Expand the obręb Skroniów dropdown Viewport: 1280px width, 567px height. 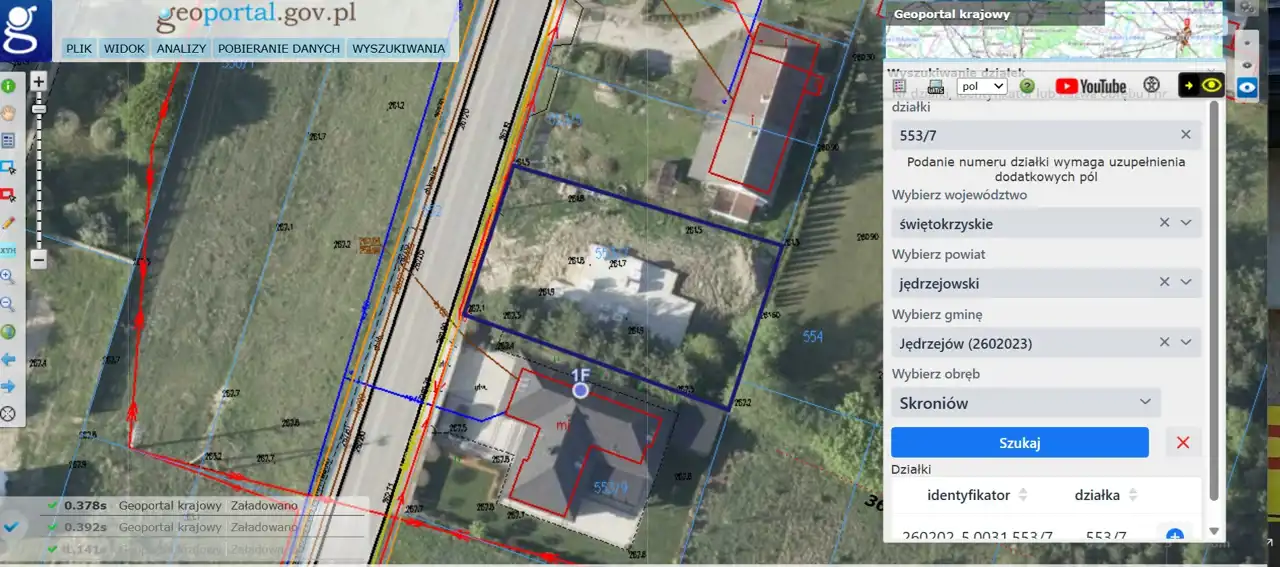pyautogui.click(x=1145, y=402)
